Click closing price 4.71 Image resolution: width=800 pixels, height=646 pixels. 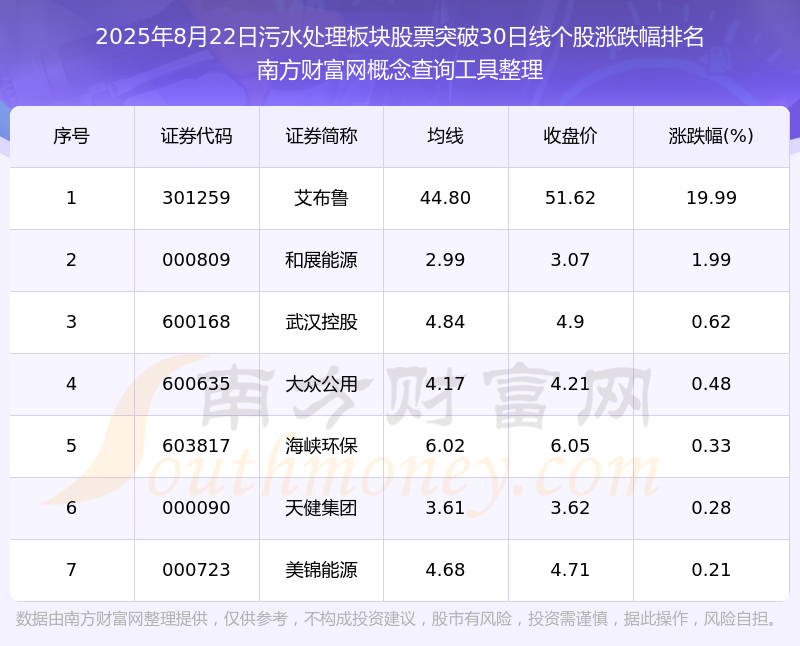coord(570,570)
